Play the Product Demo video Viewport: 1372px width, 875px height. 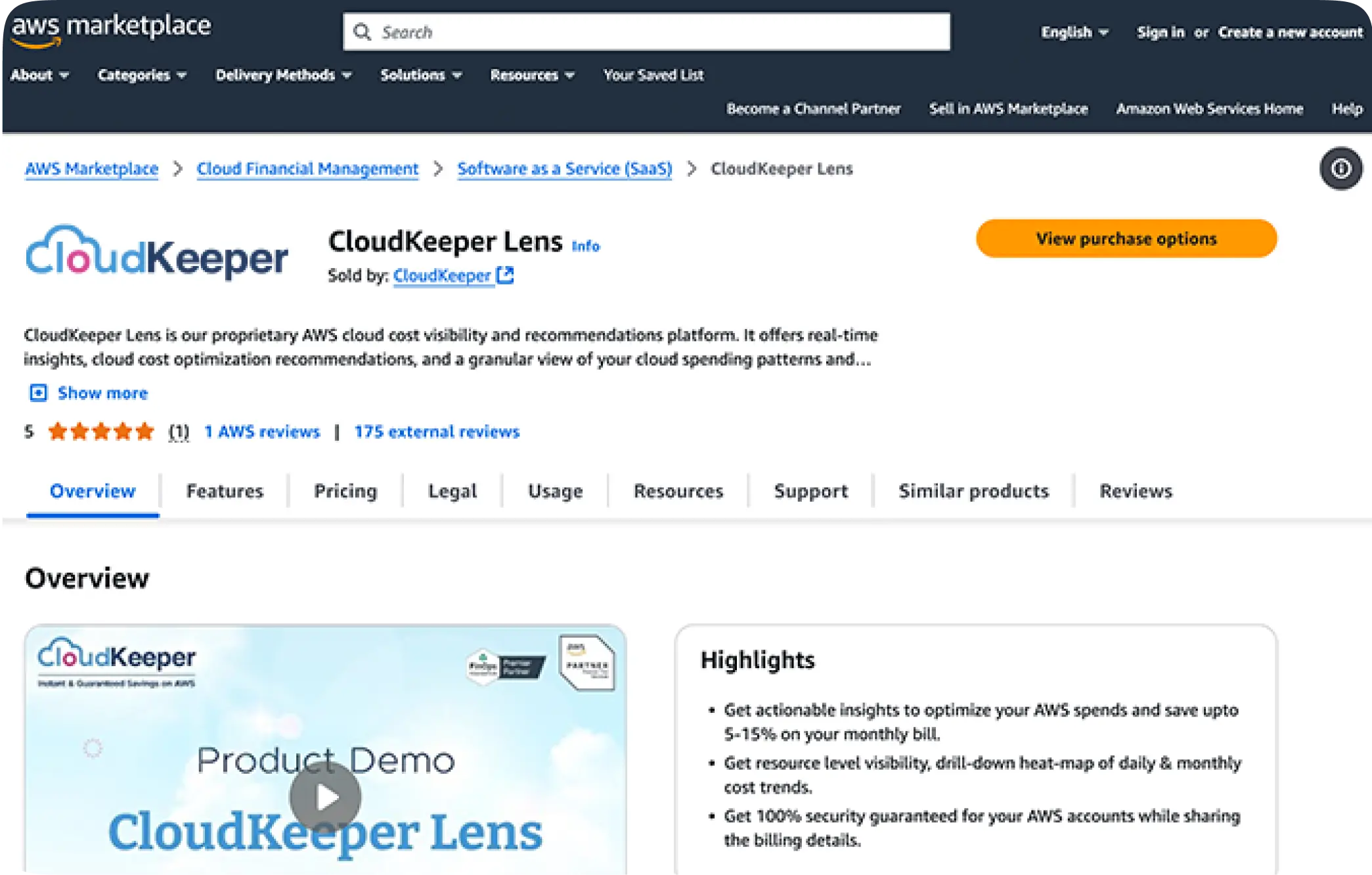(x=325, y=797)
